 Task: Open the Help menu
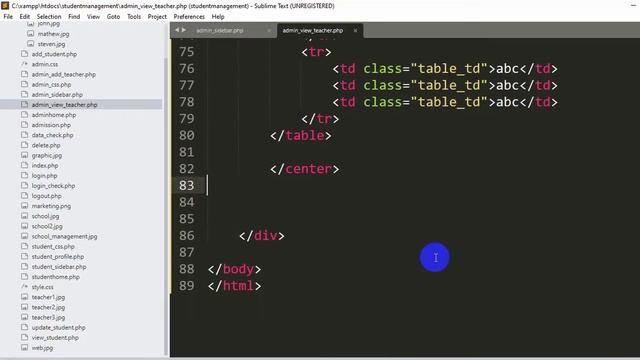(218, 17)
